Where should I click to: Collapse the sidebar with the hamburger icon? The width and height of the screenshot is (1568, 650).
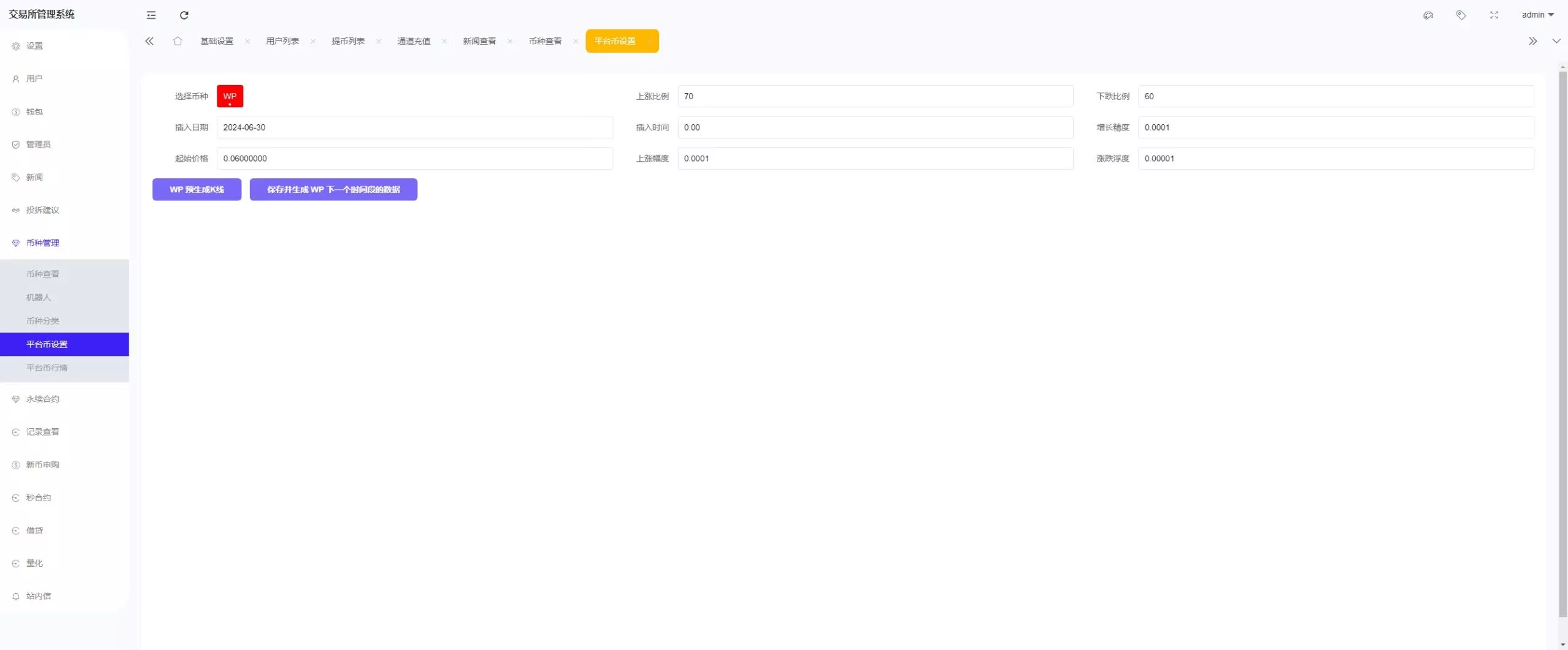tap(151, 15)
